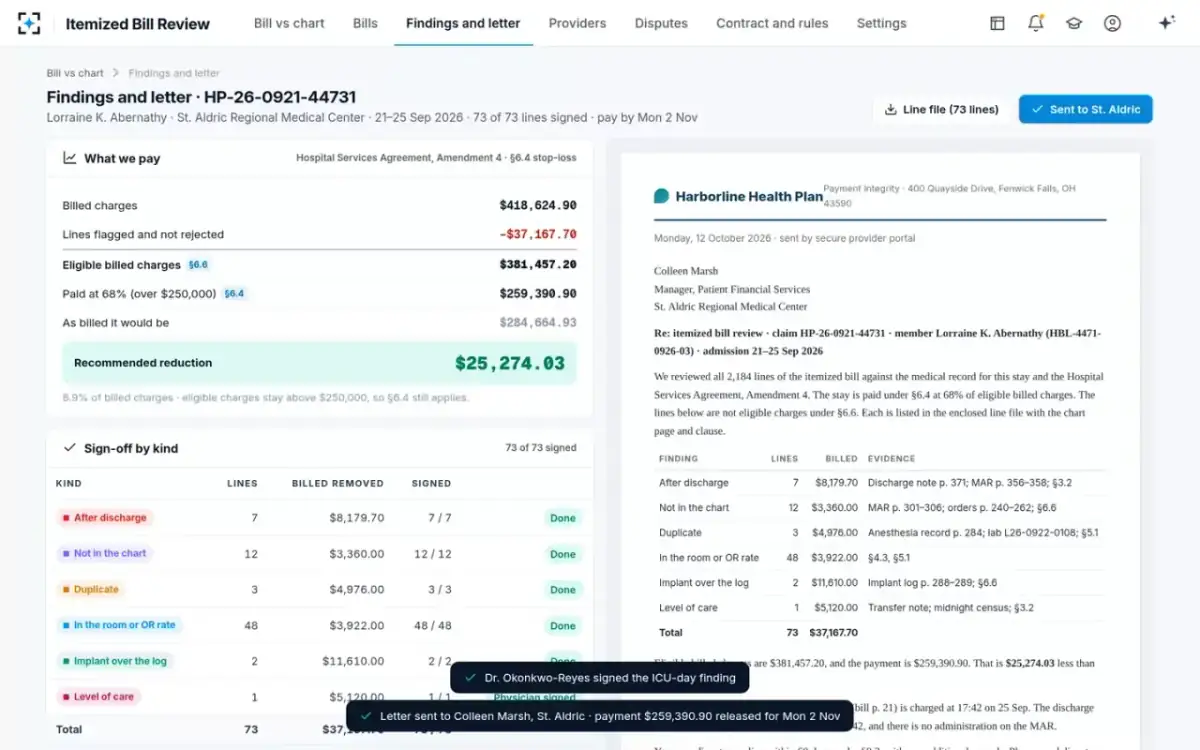This screenshot has height=750, width=1200.
Task: Open the layout panel icon in header
Action: point(997,23)
